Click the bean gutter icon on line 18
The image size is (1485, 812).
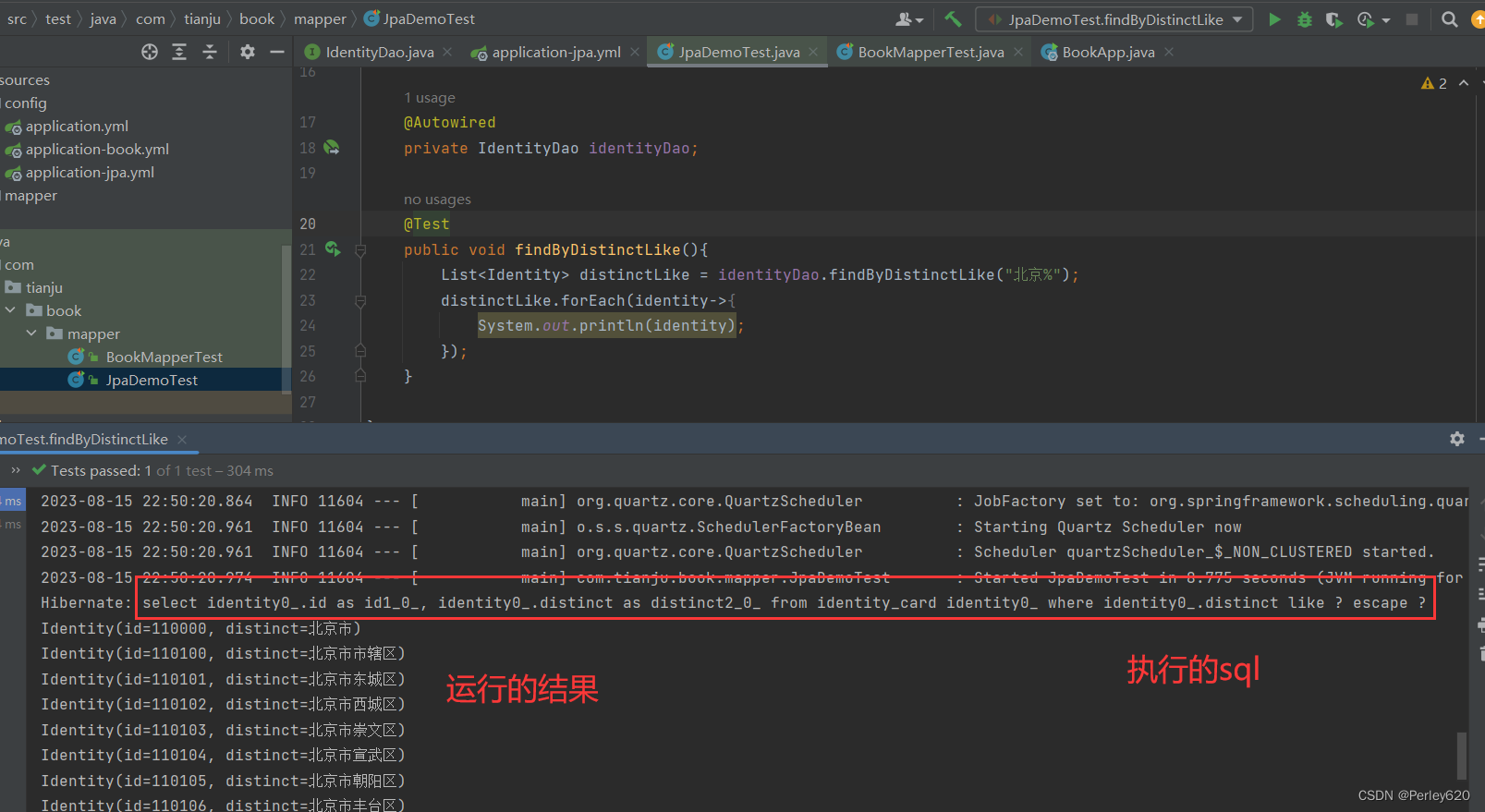tap(332, 147)
